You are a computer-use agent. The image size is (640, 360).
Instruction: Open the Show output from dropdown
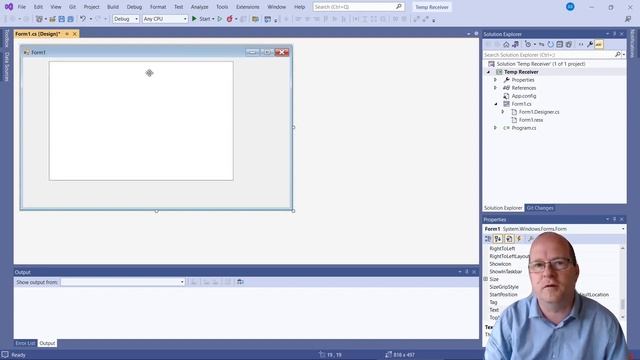click(x=123, y=282)
